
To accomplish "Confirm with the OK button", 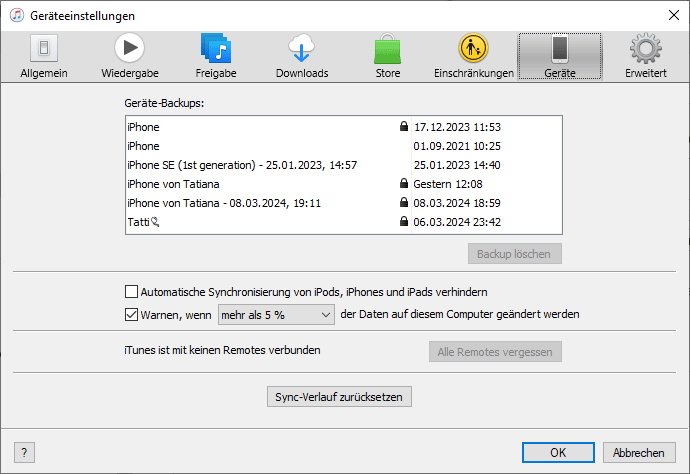I will (x=558, y=452).
